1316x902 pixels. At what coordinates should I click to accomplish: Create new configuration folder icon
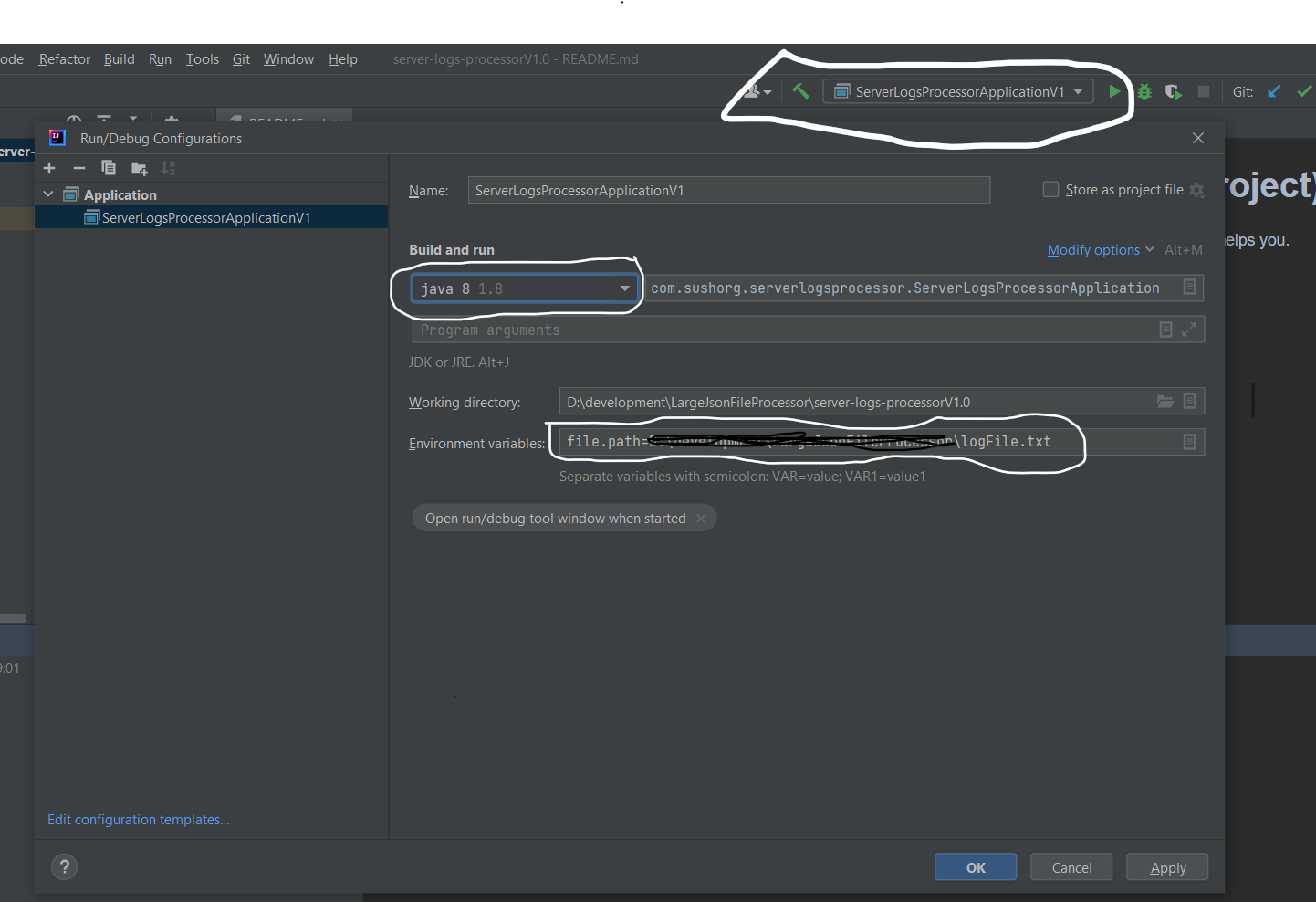point(139,168)
